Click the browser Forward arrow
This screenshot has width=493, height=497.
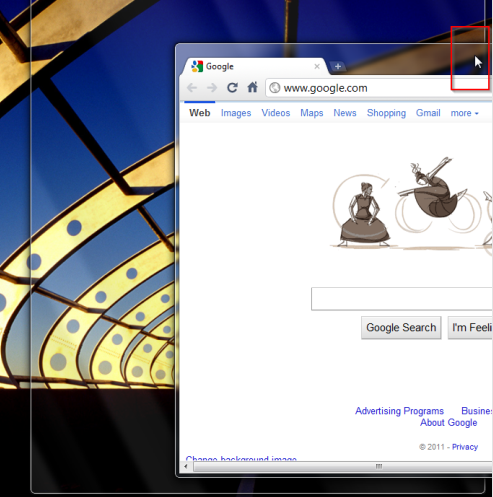tap(212, 88)
